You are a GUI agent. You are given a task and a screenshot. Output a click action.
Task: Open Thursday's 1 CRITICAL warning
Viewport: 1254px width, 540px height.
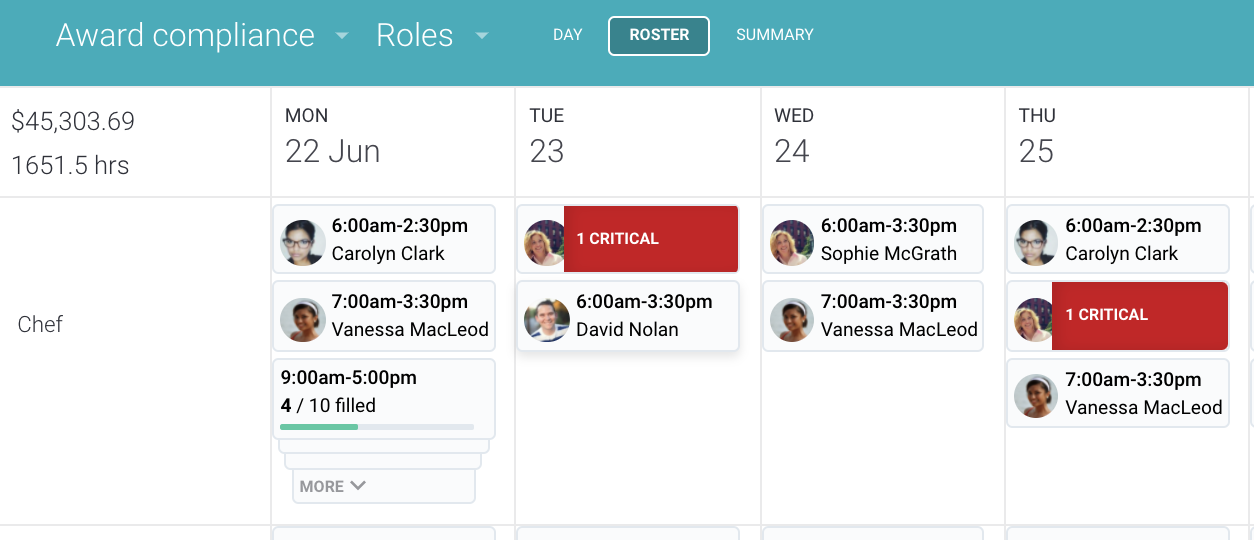[1140, 315]
